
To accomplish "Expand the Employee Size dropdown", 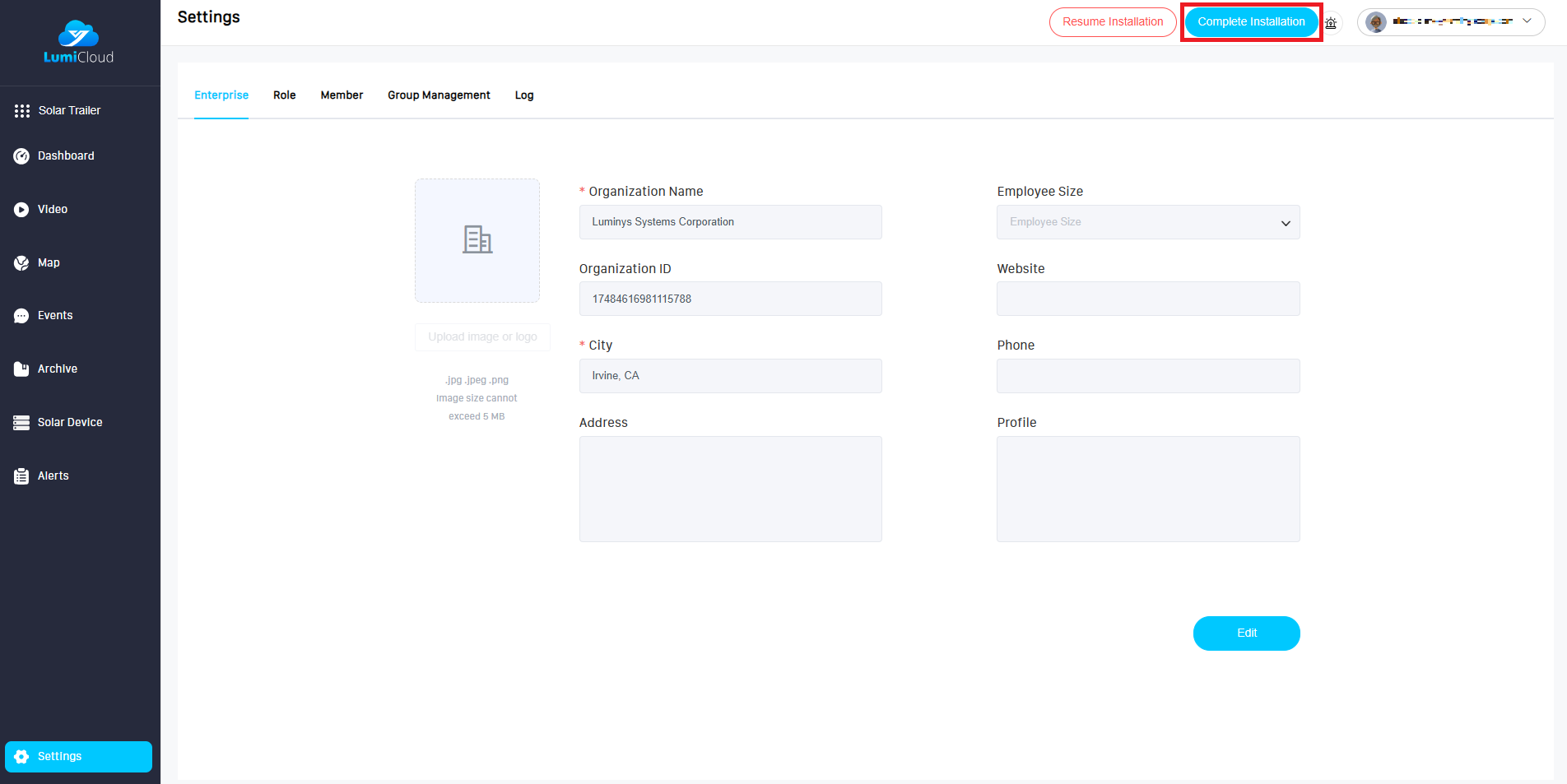I will (x=1147, y=222).
